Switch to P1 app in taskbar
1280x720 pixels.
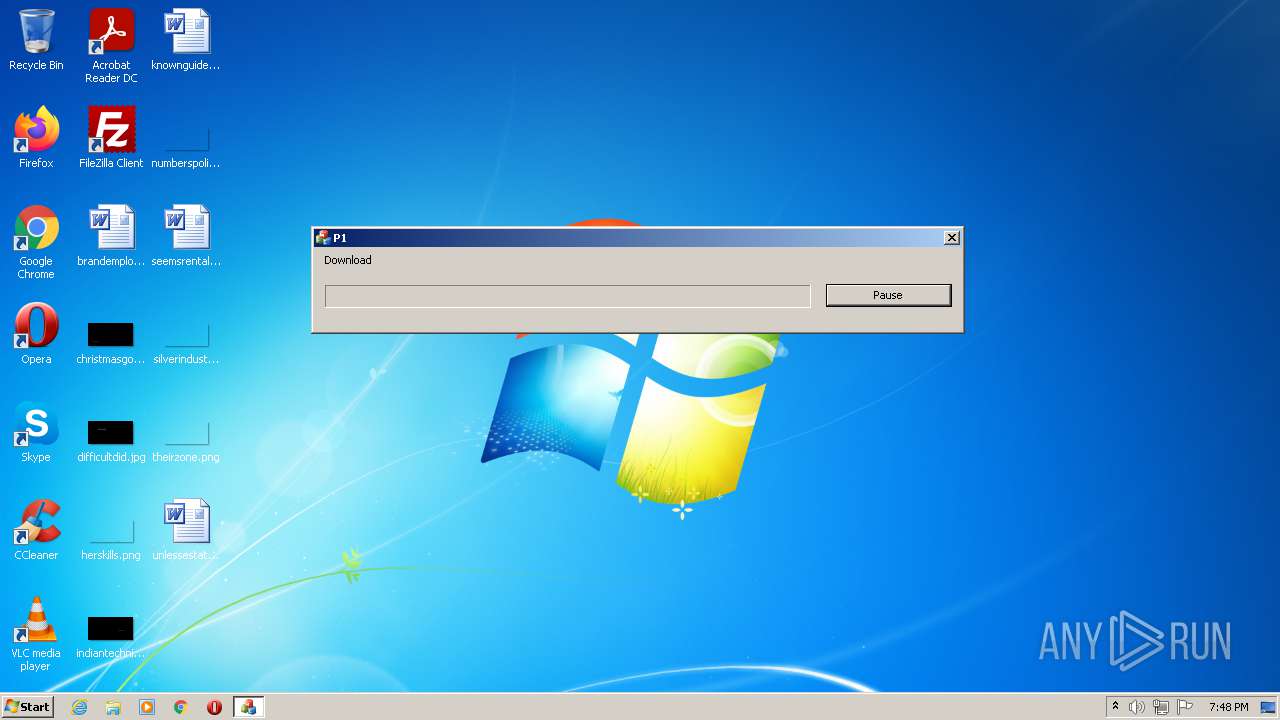point(248,707)
